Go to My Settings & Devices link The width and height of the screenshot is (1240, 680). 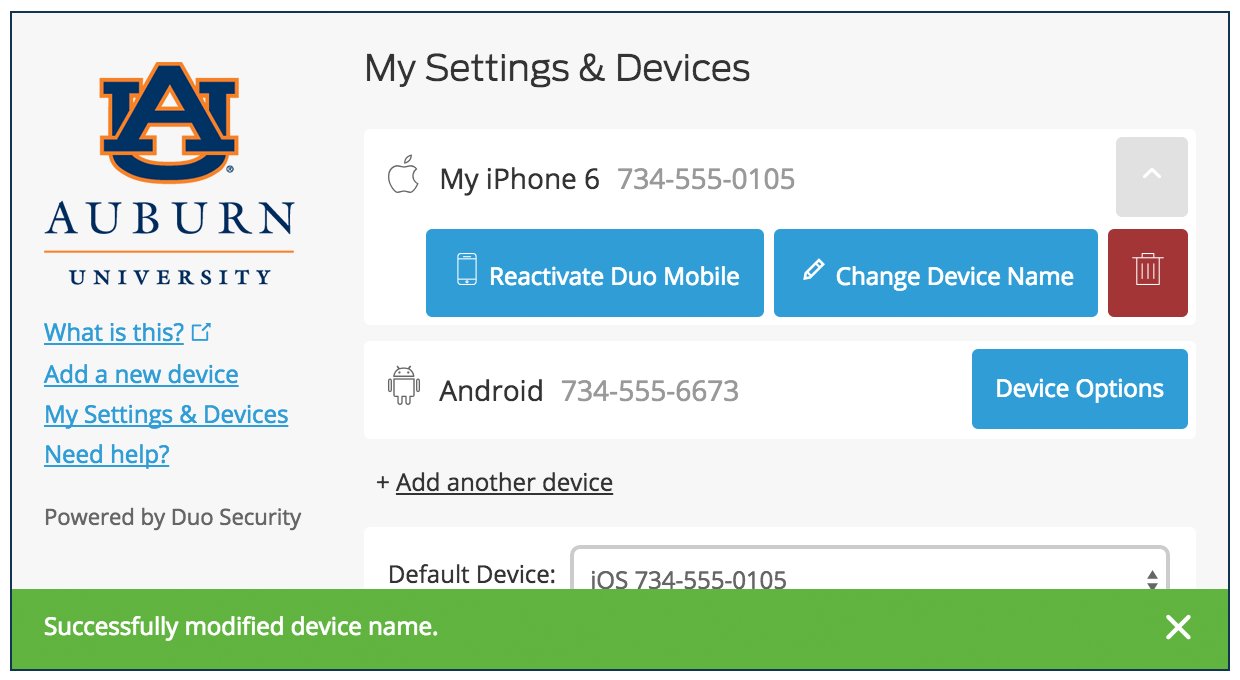(x=166, y=414)
